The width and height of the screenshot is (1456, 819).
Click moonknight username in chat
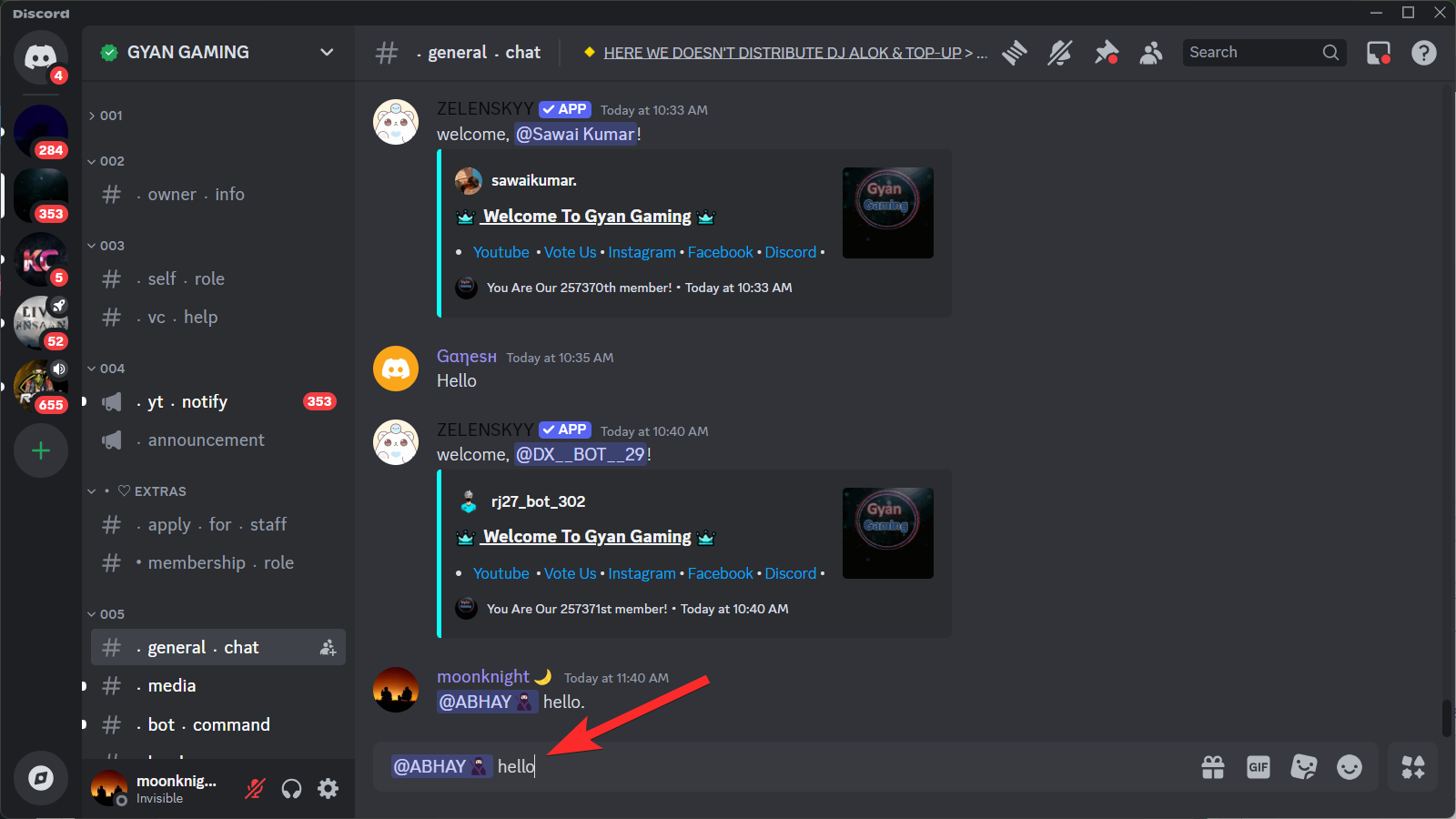tap(483, 677)
